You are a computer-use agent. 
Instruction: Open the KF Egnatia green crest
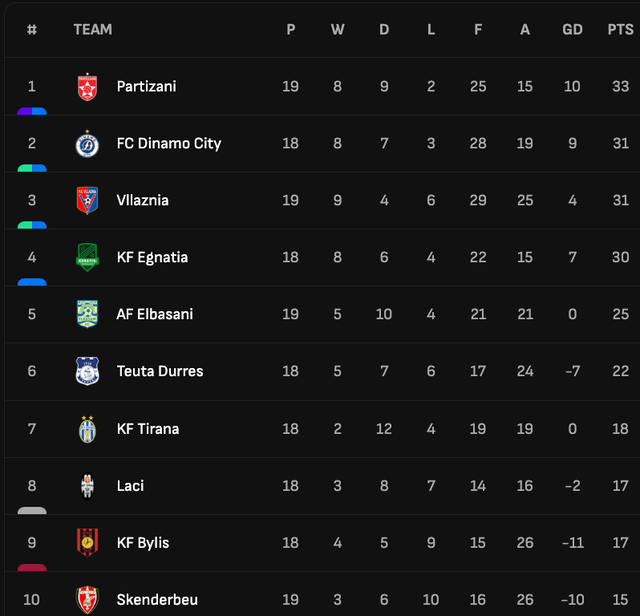pos(87,257)
